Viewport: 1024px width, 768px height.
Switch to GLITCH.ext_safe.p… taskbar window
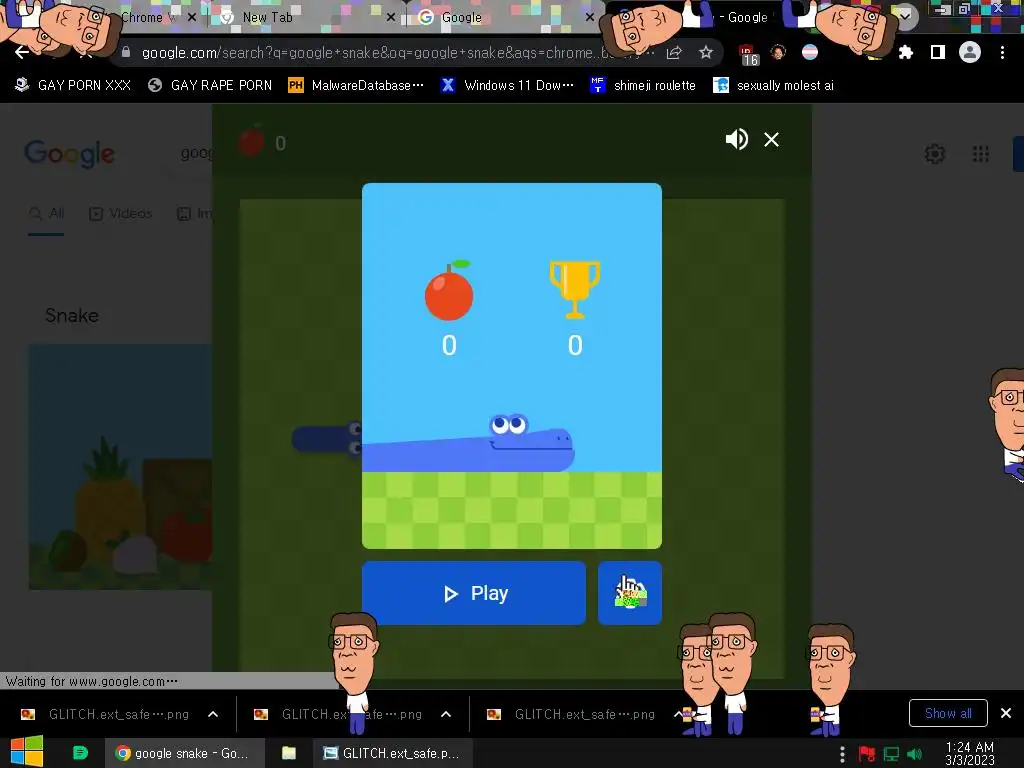point(392,754)
